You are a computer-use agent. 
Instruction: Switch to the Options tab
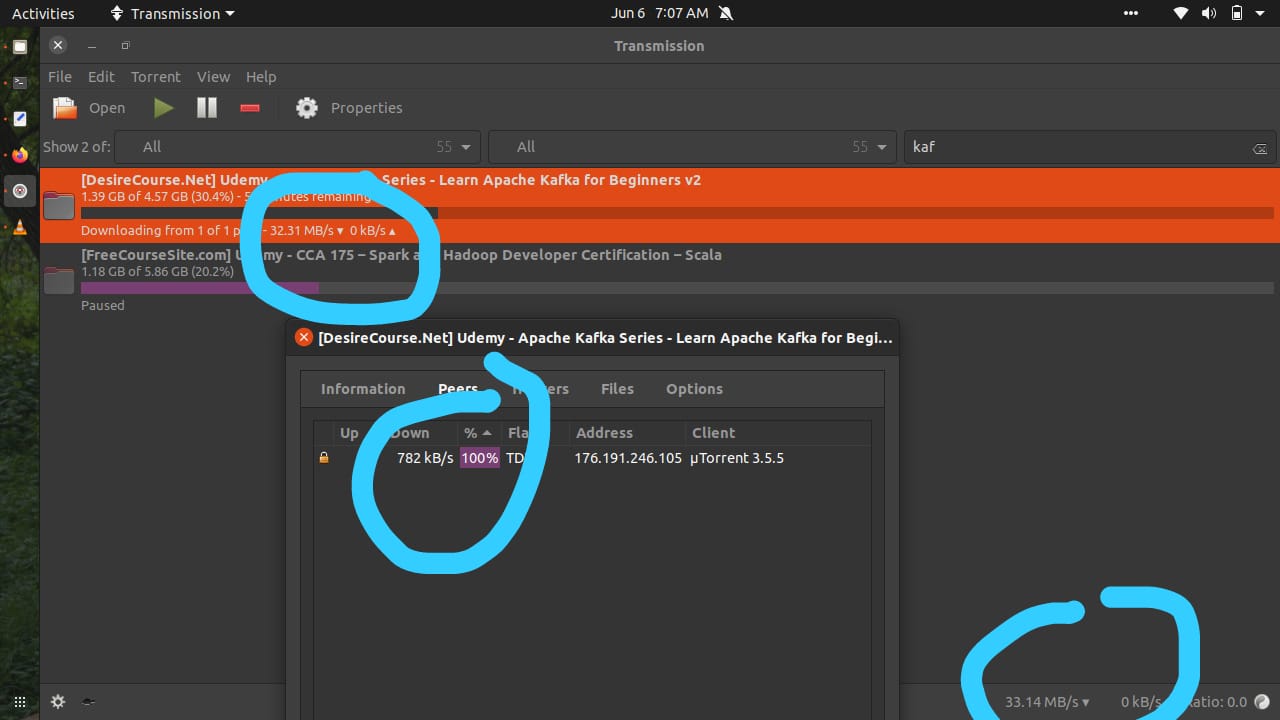pos(694,389)
